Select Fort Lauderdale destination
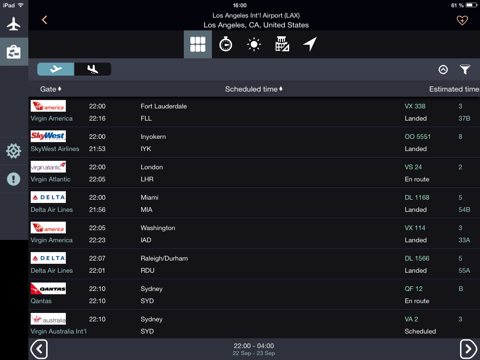 pos(163,106)
